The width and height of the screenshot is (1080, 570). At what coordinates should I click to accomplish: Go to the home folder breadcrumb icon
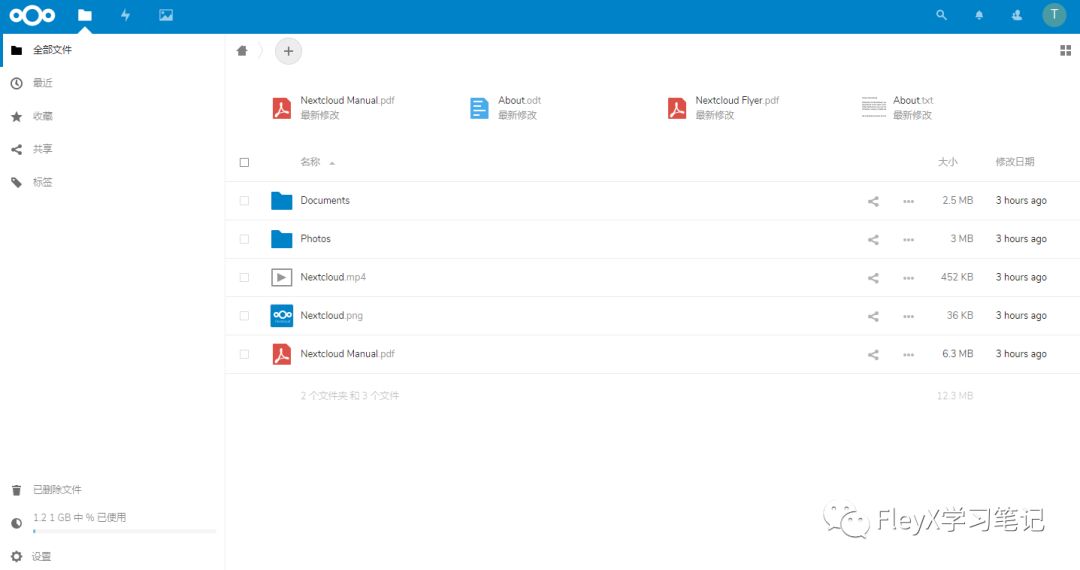tap(242, 51)
